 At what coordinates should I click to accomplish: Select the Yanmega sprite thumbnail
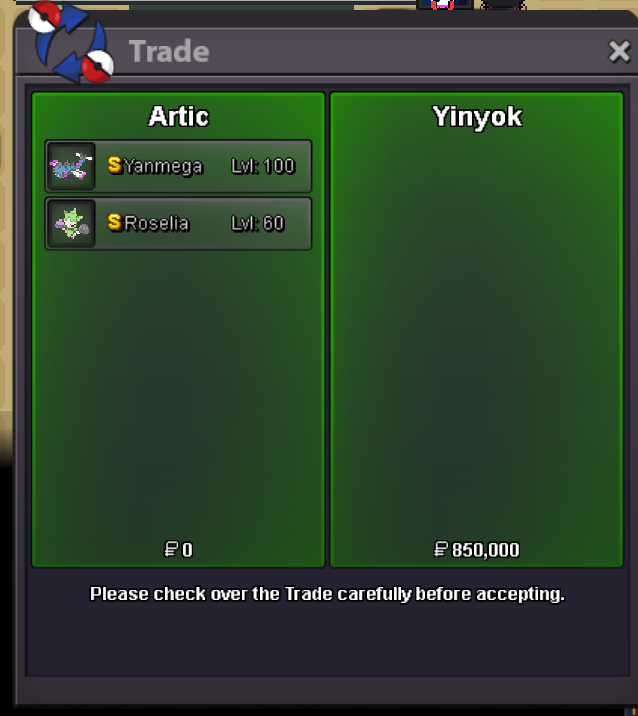coord(71,166)
